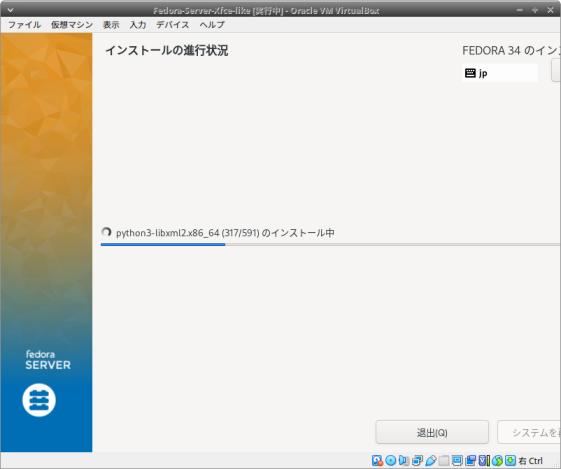Click the hard disk activity indicator icon

[377, 460]
